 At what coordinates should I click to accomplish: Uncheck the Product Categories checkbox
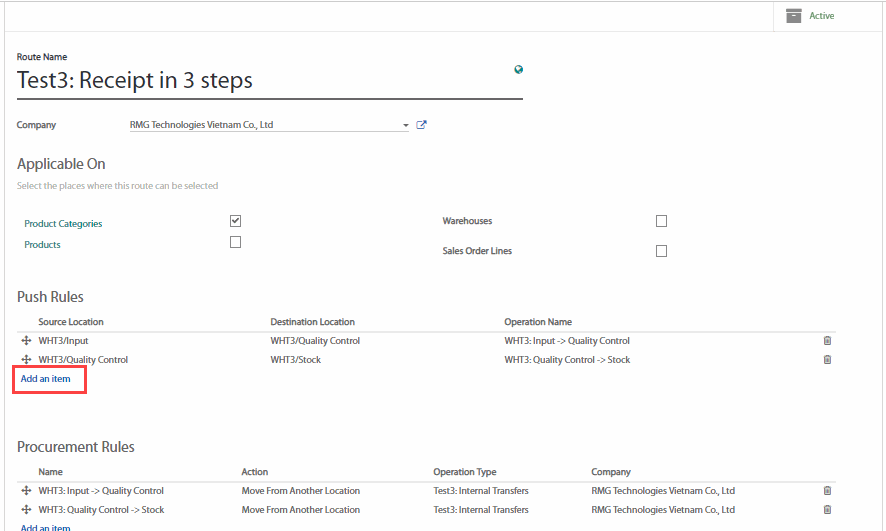coord(235,221)
